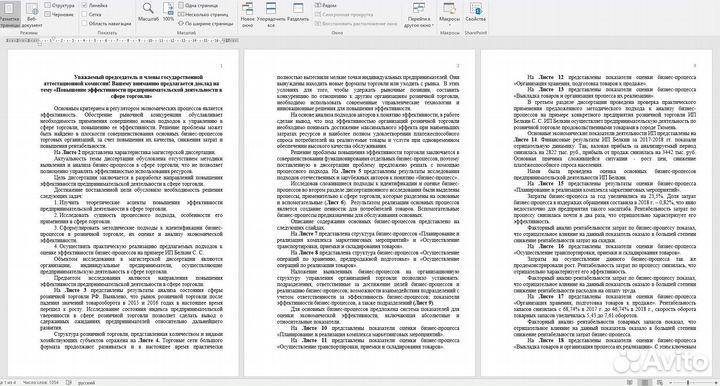
Task: Click bold 'Листе 10' on second page
Action: [315, 328]
